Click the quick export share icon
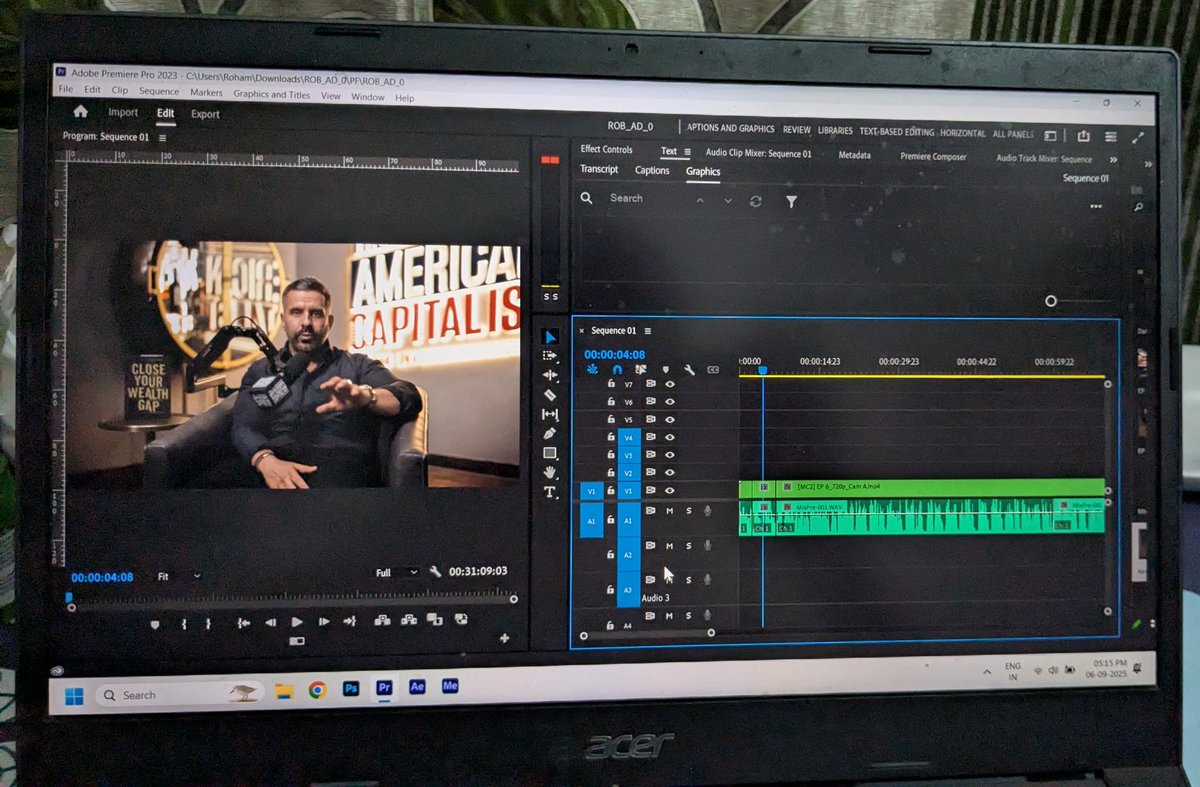 point(1083,136)
